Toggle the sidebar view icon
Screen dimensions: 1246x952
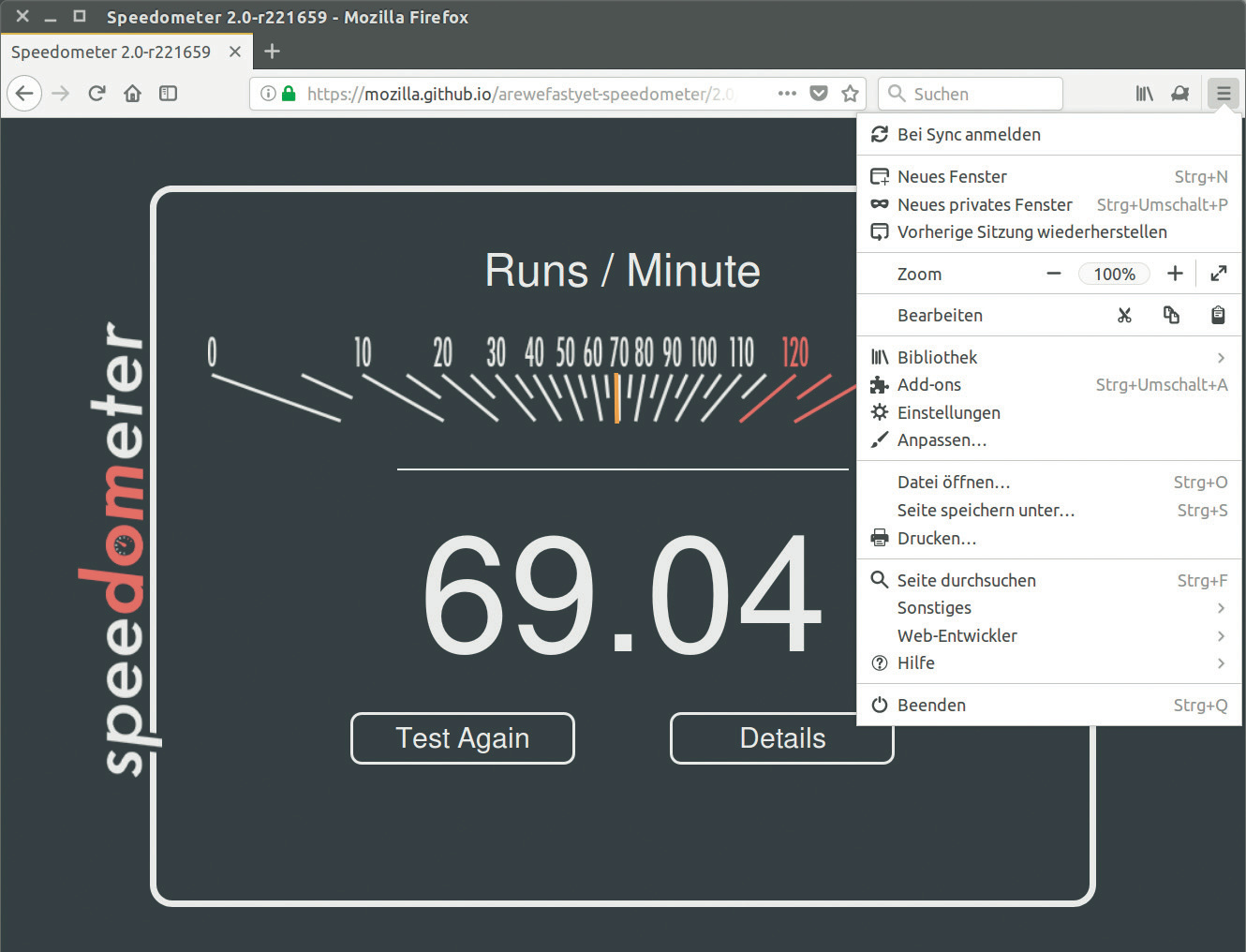click(168, 93)
